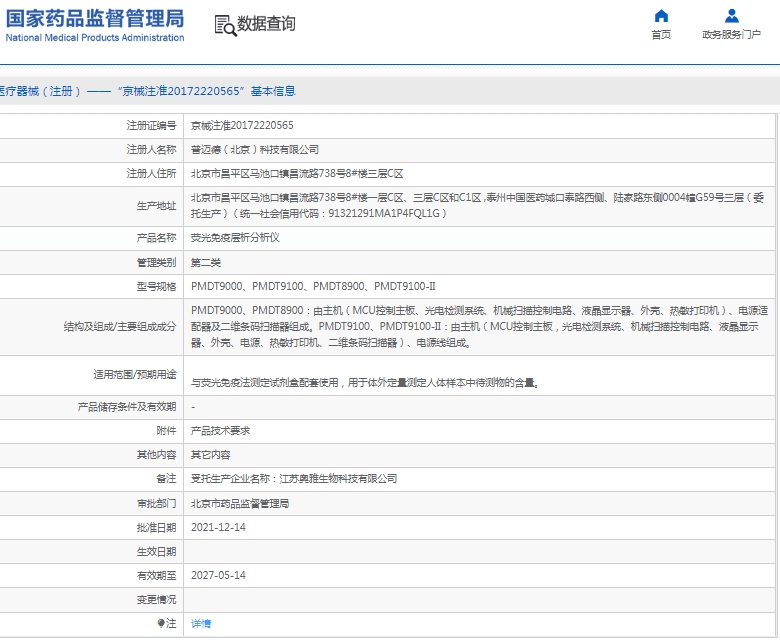Click the 注册证编号 row label
Viewport: 780px width, 640px height.
tap(151, 125)
